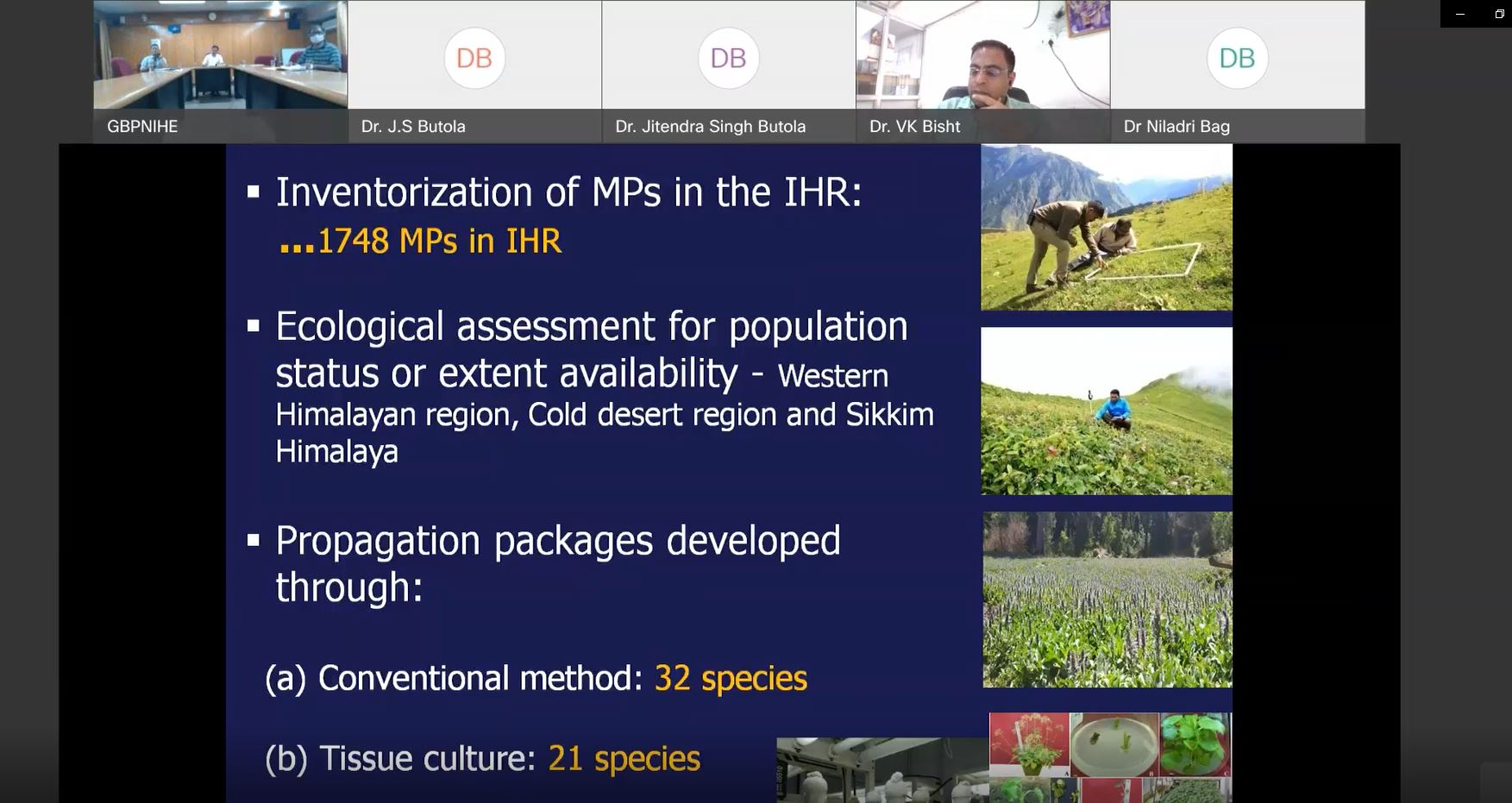Click the Dr. J.S Butola name label
The image size is (1512, 803).
click(413, 127)
